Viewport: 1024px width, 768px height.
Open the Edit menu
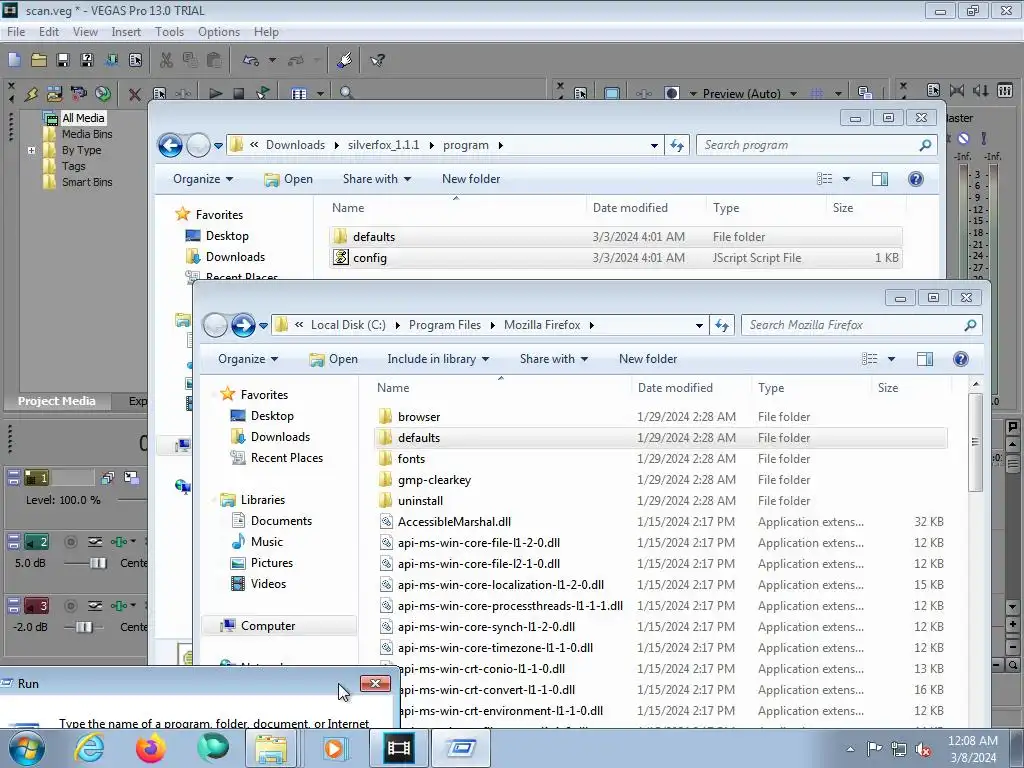click(x=49, y=31)
